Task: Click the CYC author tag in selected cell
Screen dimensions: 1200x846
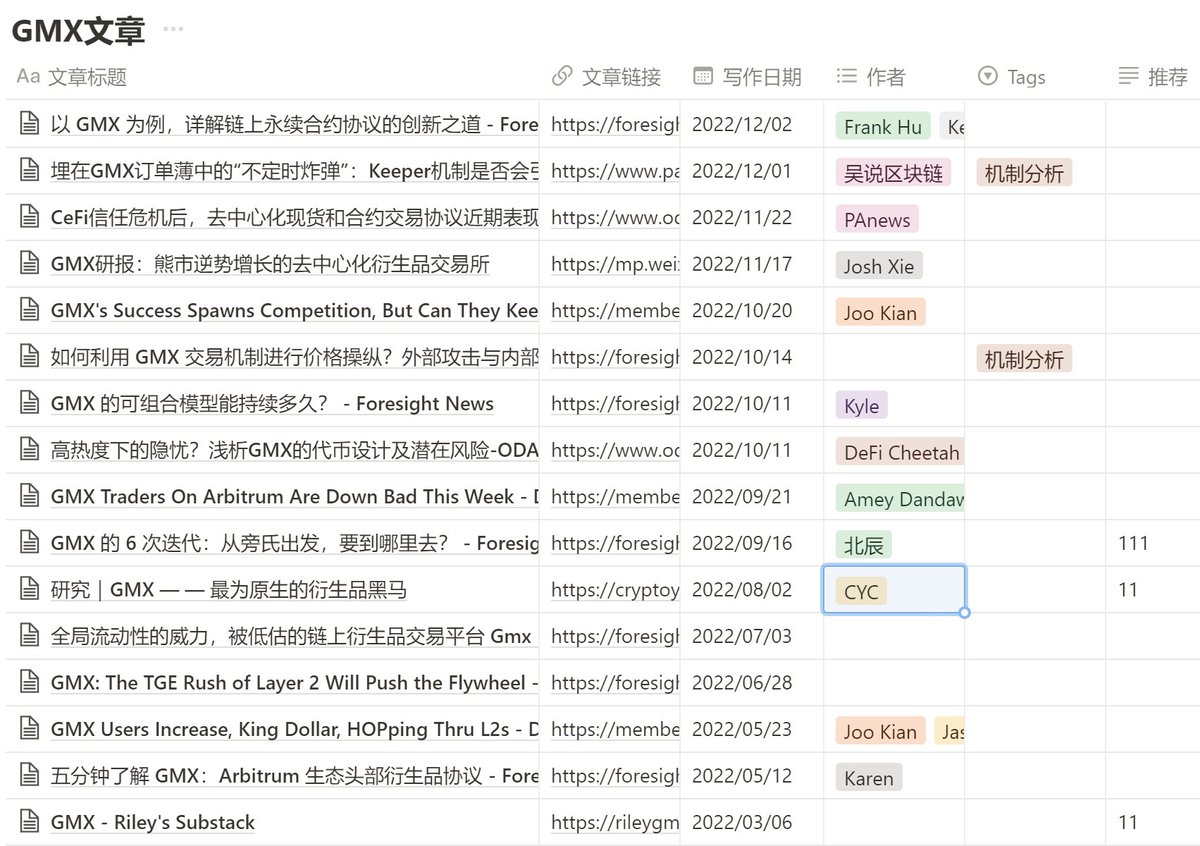Action: tap(861, 592)
